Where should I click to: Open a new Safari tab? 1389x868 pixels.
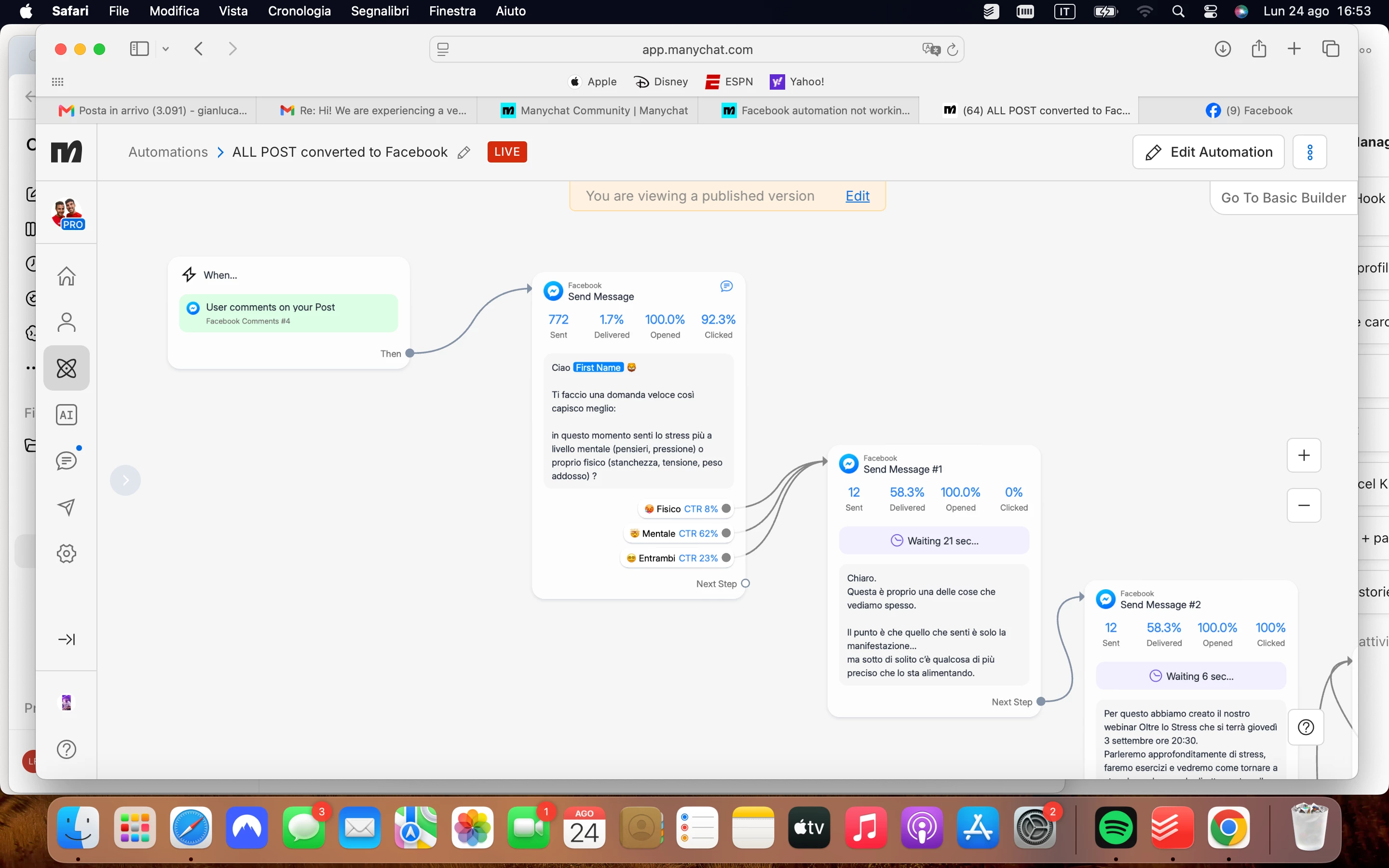(1294, 49)
